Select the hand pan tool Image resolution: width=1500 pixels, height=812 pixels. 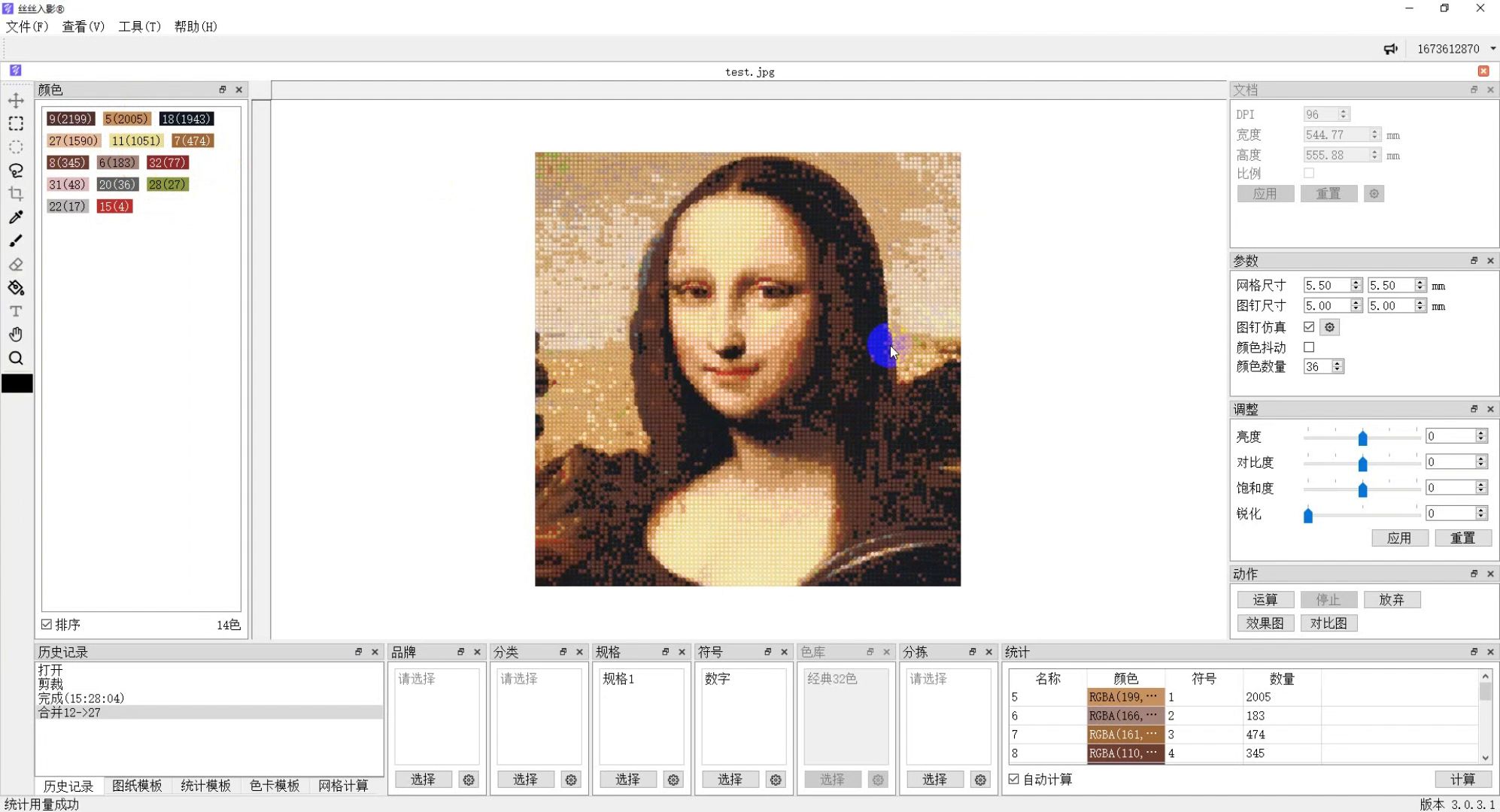[16, 335]
